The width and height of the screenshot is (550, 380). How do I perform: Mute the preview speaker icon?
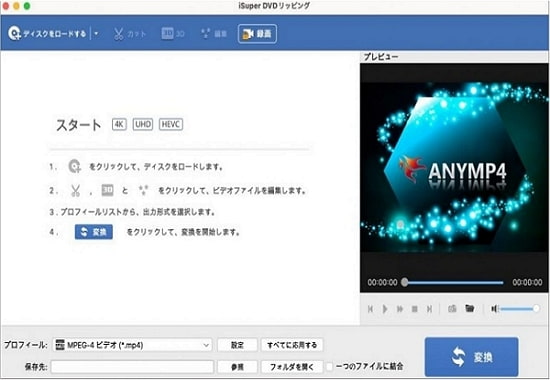coord(495,309)
